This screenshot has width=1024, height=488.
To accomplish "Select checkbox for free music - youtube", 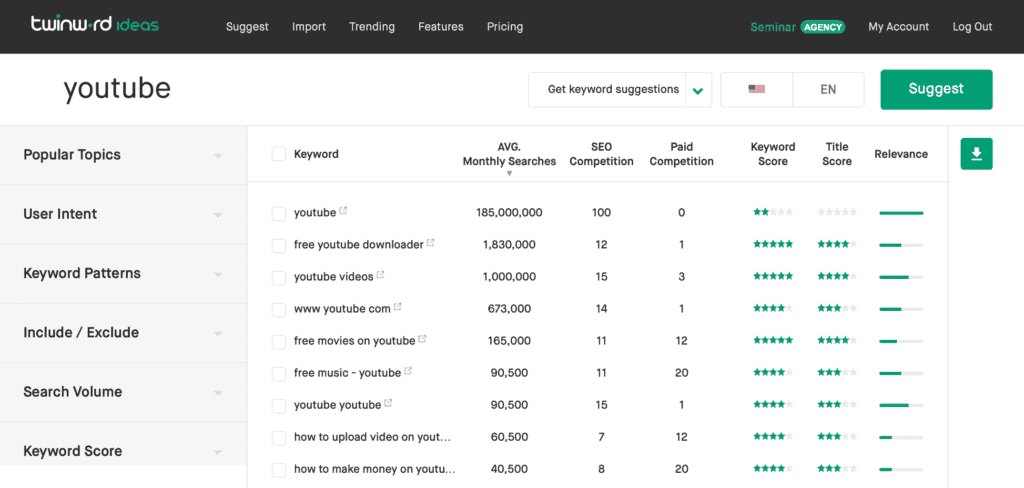I will pos(279,374).
